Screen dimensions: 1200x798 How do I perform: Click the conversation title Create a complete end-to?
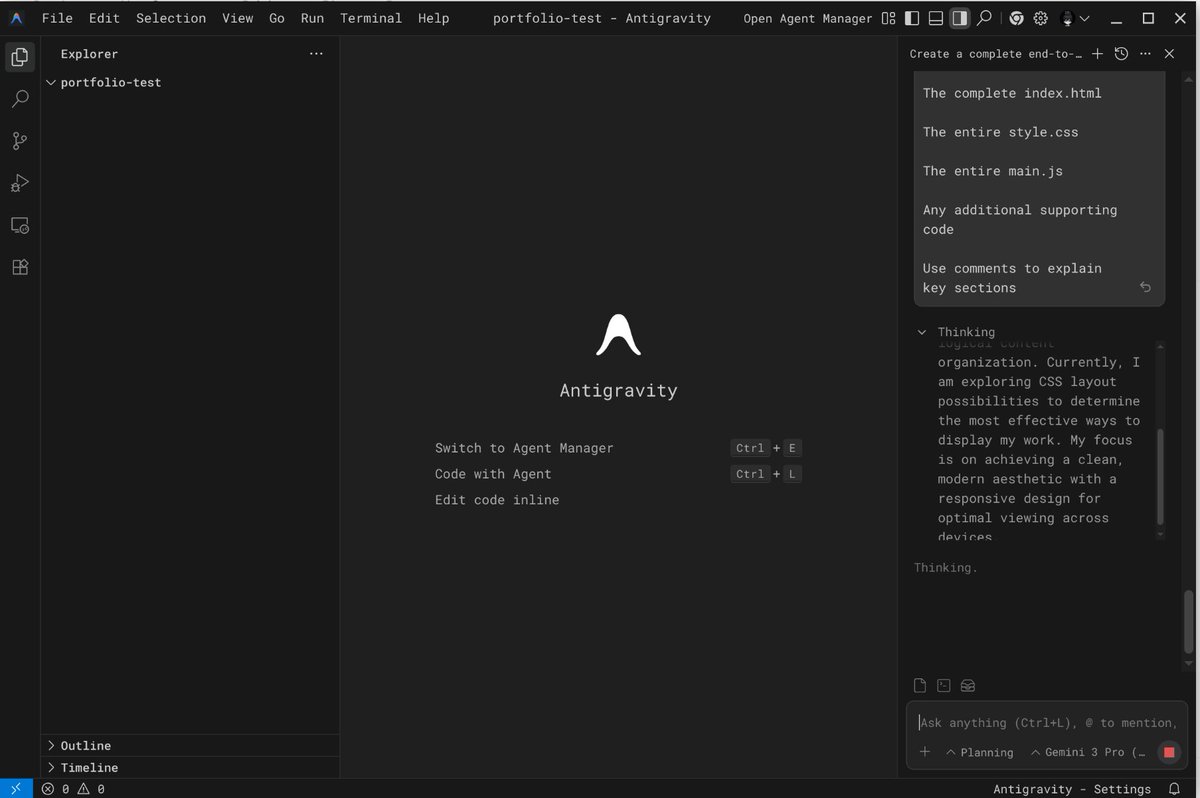pyautogui.click(x=996, y=54)
